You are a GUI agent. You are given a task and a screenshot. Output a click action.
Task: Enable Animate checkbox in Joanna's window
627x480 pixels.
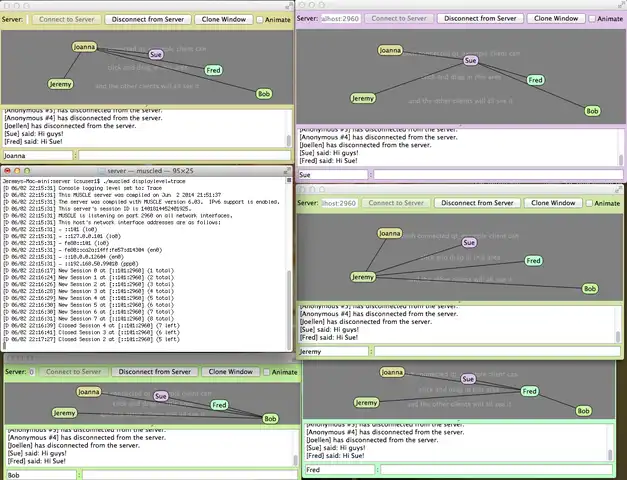tap(260, 20)
